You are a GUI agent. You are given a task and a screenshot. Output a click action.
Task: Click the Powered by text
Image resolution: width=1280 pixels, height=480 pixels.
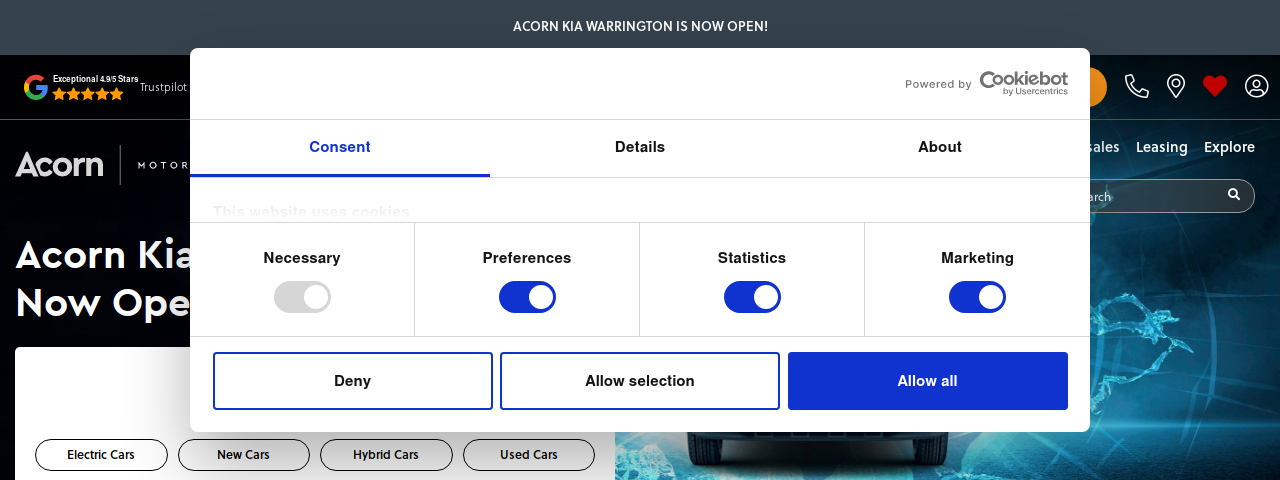(x=938, y=84)
